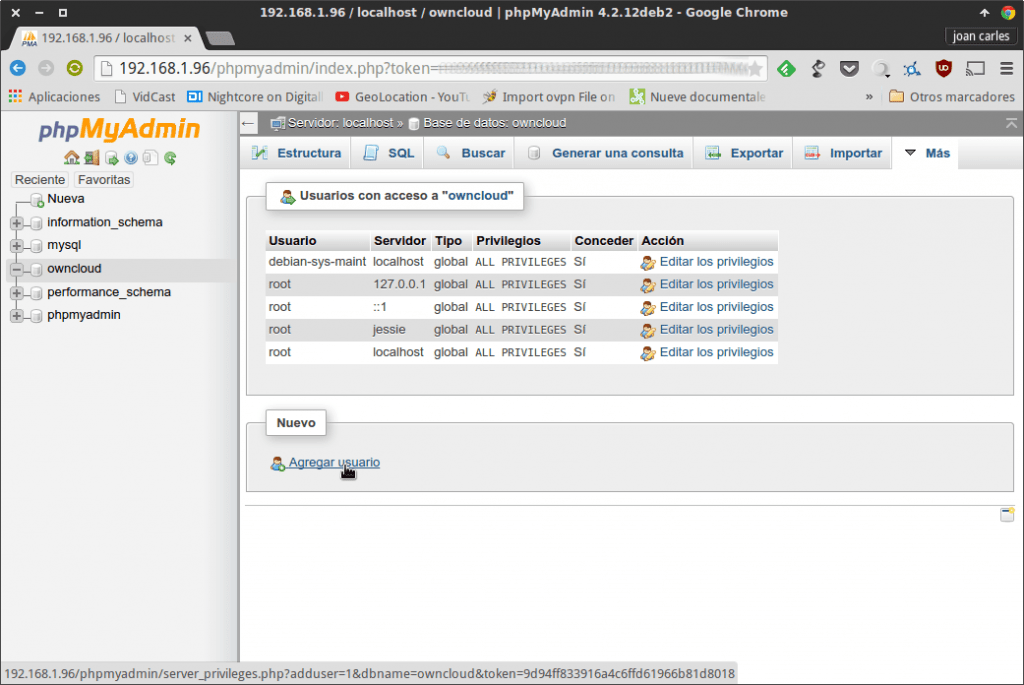Collapse the query box with top-right arrow

click(1011, 122)
